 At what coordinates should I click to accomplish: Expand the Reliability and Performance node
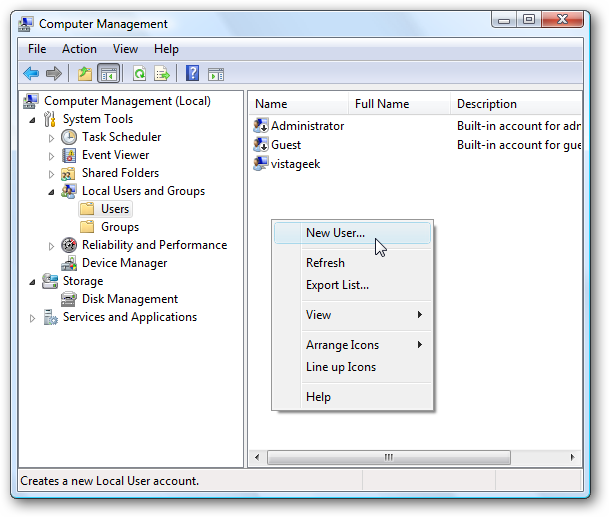pos(51,246)
